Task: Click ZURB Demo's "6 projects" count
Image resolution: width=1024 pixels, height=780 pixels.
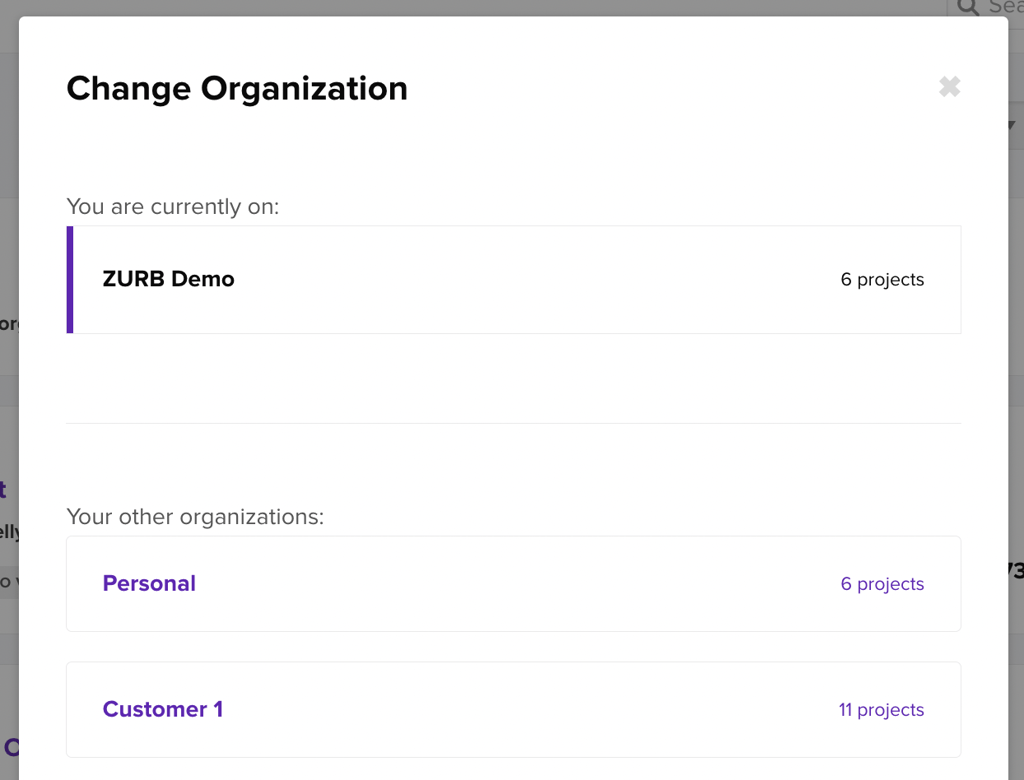Action: pyautogui.click(x=882, y=280)
